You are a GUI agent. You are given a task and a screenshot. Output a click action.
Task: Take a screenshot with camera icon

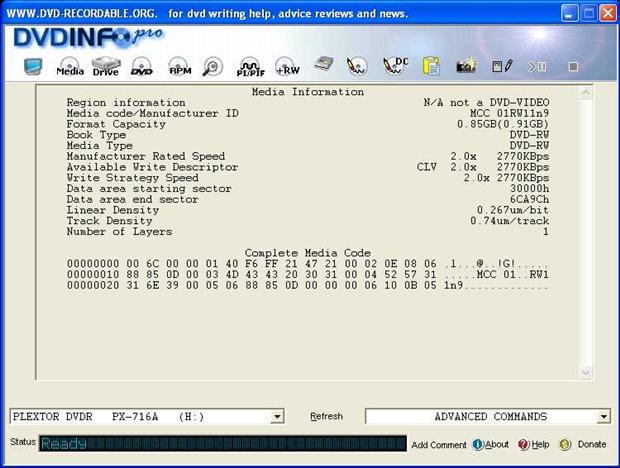[467, 66]
